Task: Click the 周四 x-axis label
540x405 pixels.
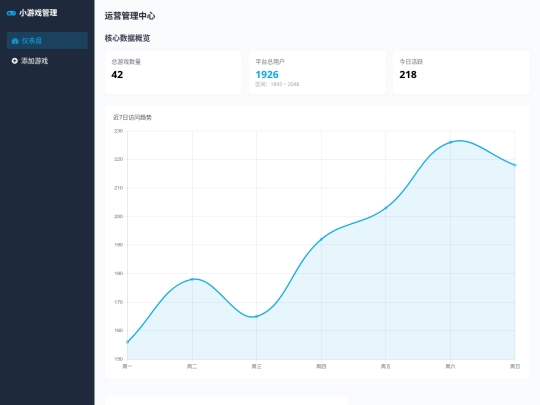Action: coord(321,366)
